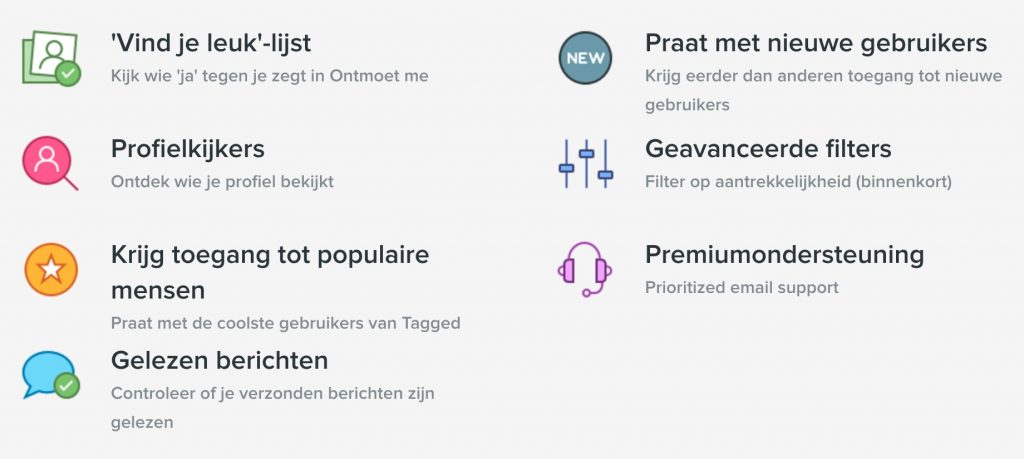Click the green 'Vind je leuk'-lijst photo icon
This screenshot has width=1024, height=459.
tap(50, 59)
